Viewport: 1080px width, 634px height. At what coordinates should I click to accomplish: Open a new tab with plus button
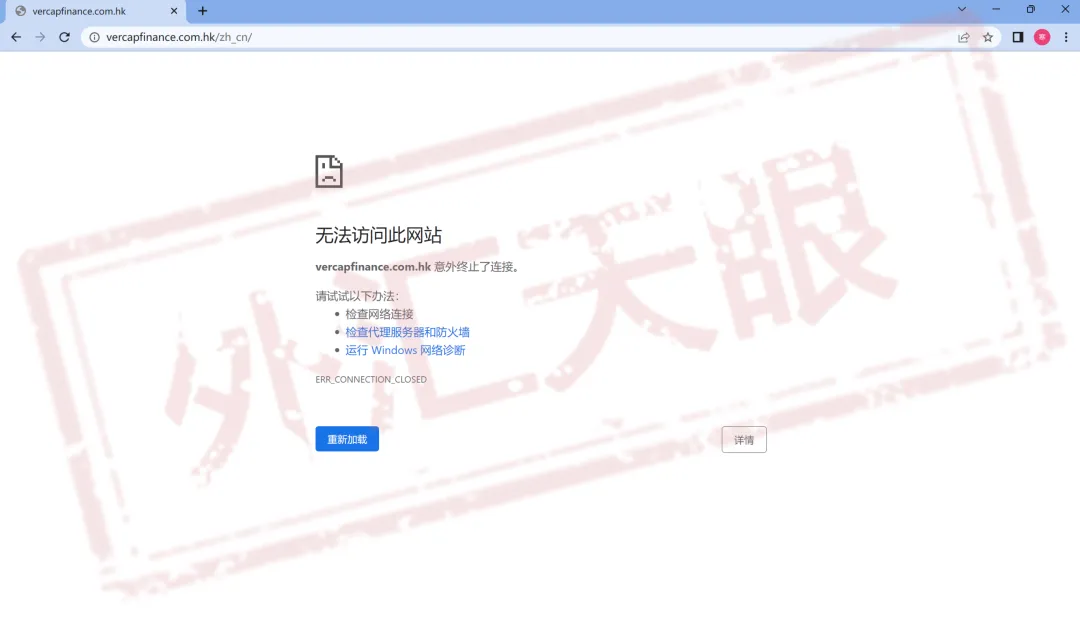pos(202,11)
